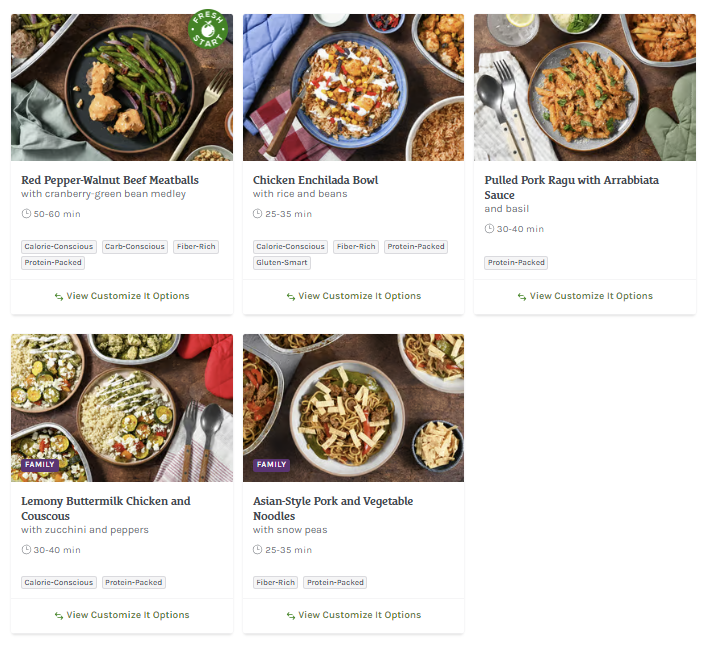Open the Lemony Buttermilk Chicken and Couscous photo
Image resolution: width=701 pixels, height=646 pixels.
(122, 408)
